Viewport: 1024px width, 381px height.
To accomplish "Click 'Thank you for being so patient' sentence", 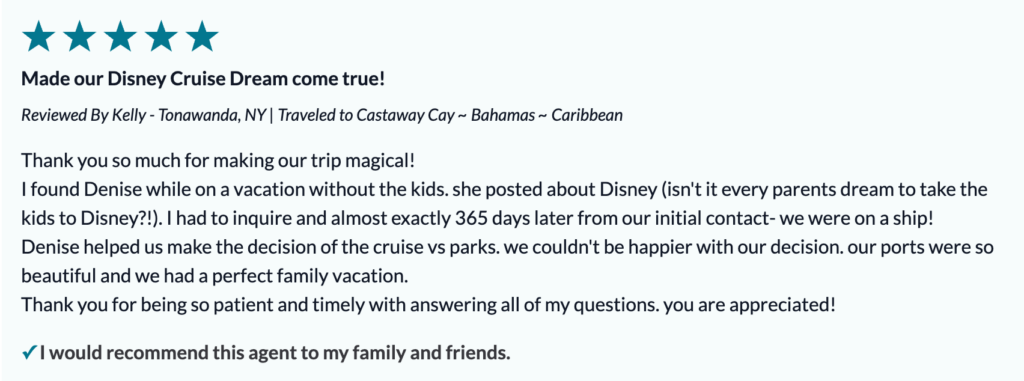I will [x=340, y=305].
